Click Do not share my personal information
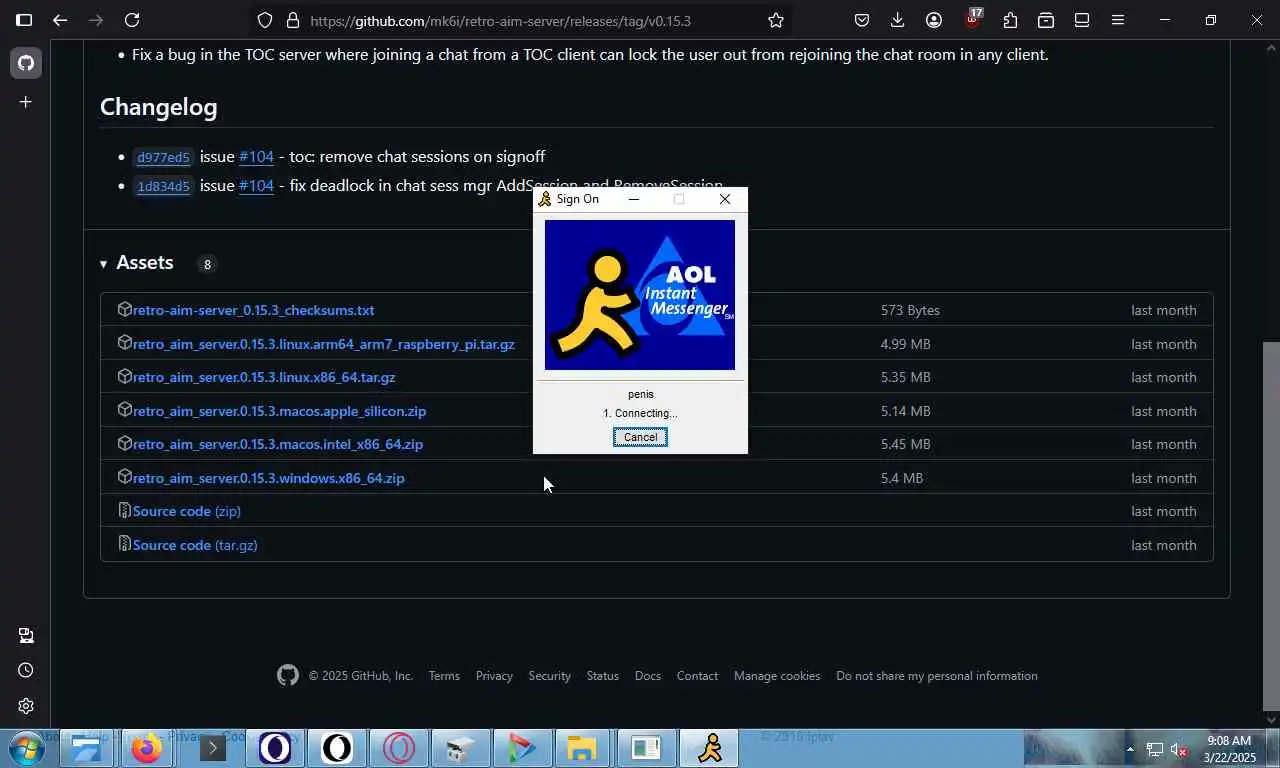1280x768 pixels. pyautogui.click(x=937, y=676)
